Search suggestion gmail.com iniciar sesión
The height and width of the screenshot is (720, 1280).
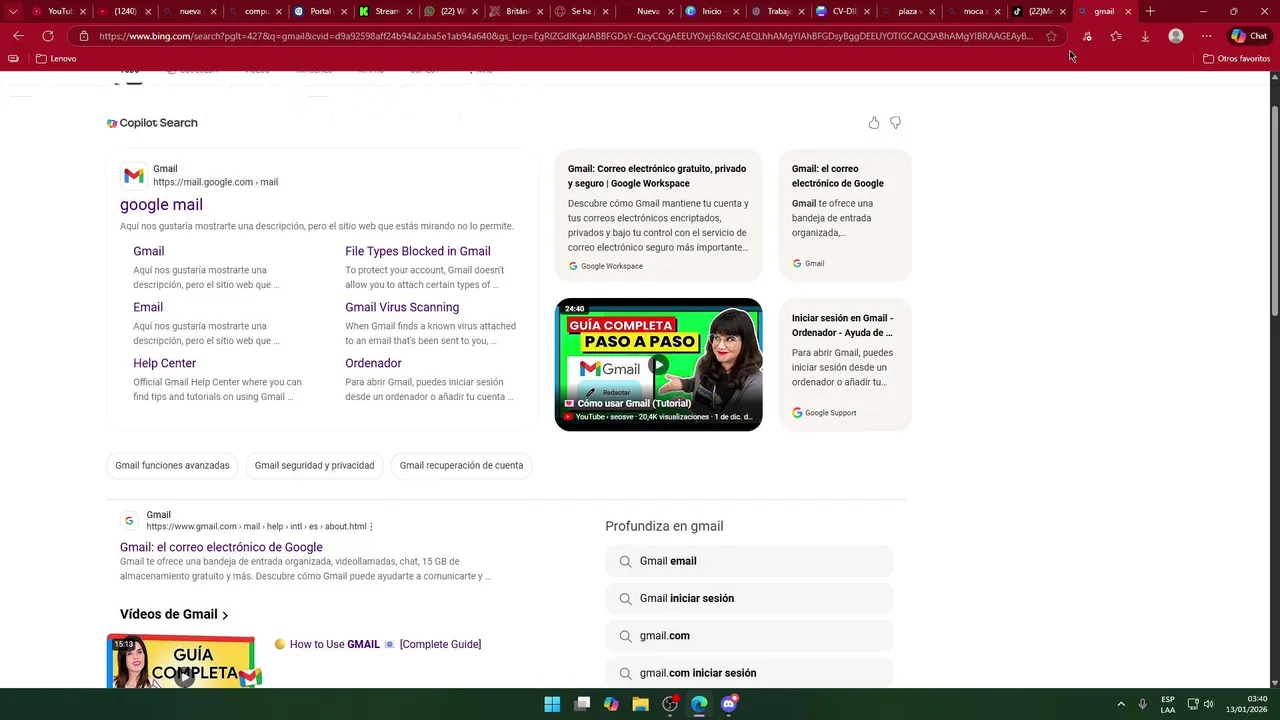(749, 673)
